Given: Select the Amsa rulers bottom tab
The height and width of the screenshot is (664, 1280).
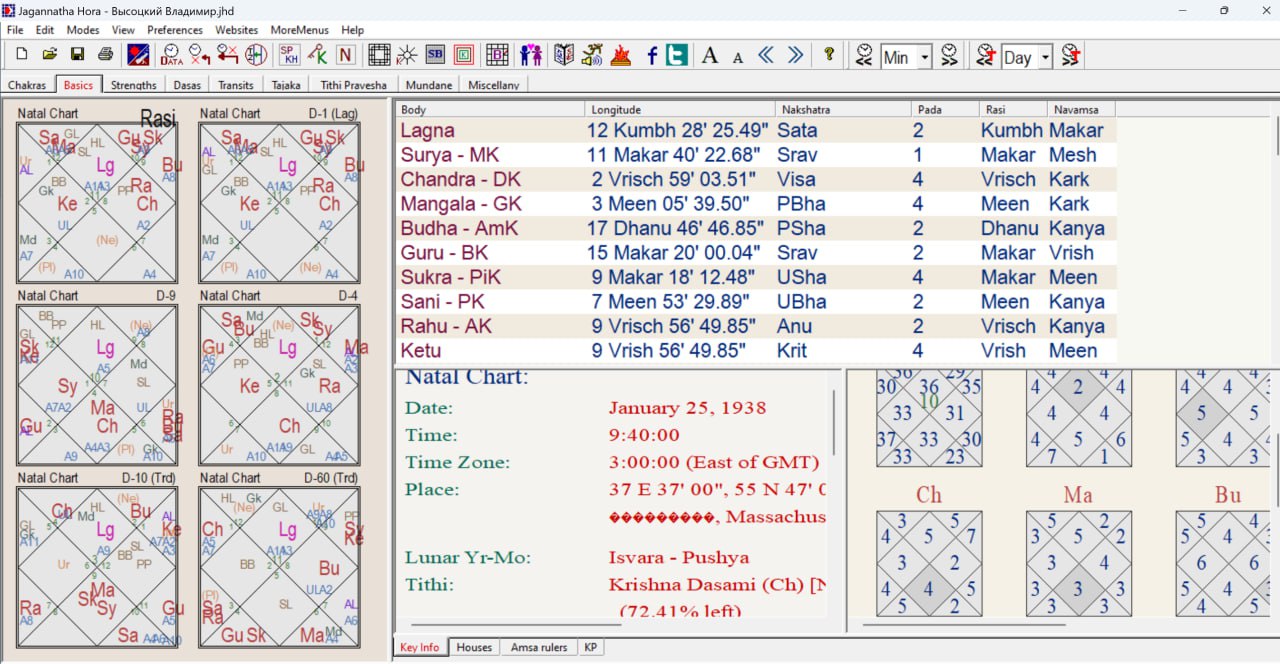Looking at the screenshot, I should [x=539, y=647].
